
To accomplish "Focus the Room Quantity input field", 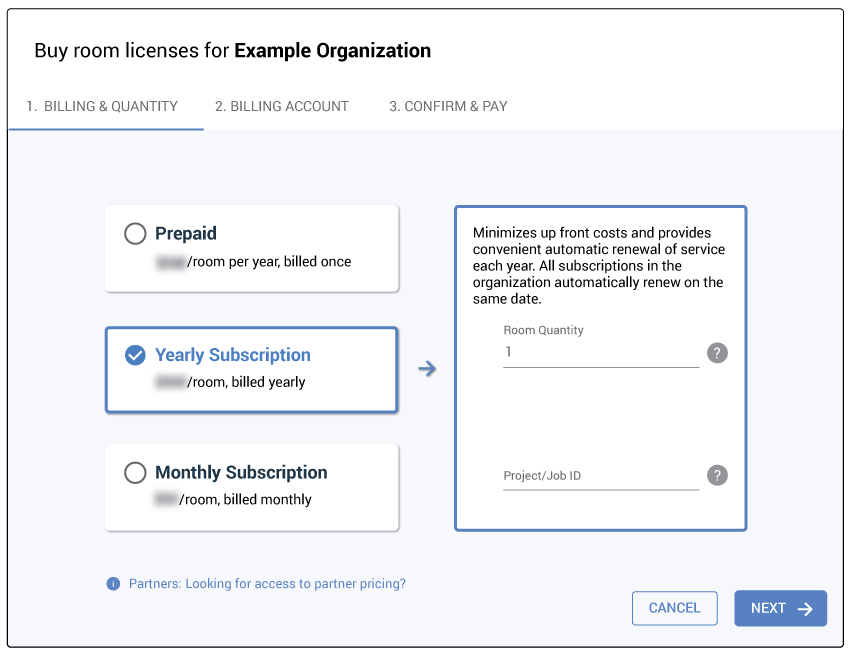I will pos(600,353).
